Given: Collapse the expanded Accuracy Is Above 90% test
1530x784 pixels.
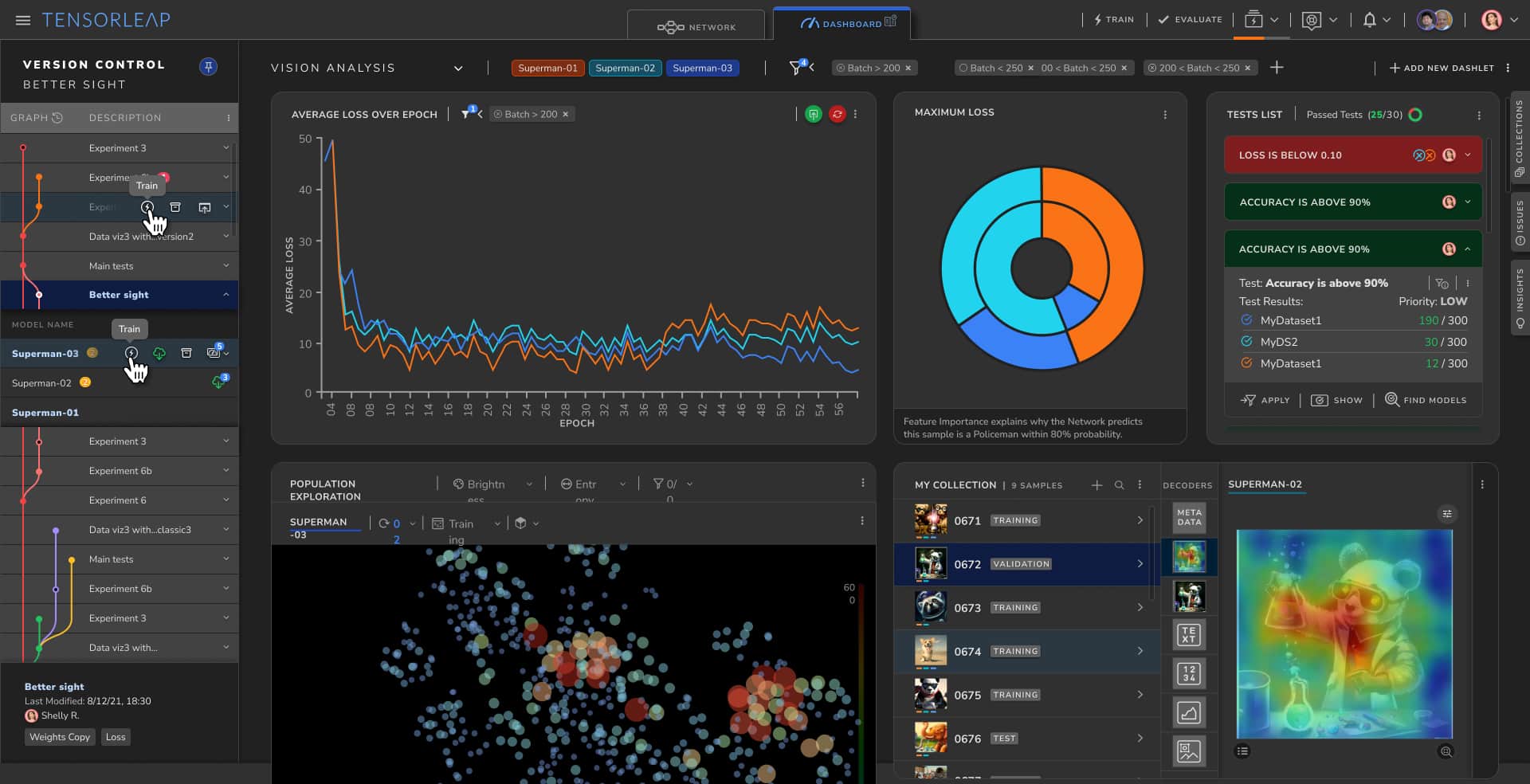Looking at the screenshot, I should [1468, 249].
